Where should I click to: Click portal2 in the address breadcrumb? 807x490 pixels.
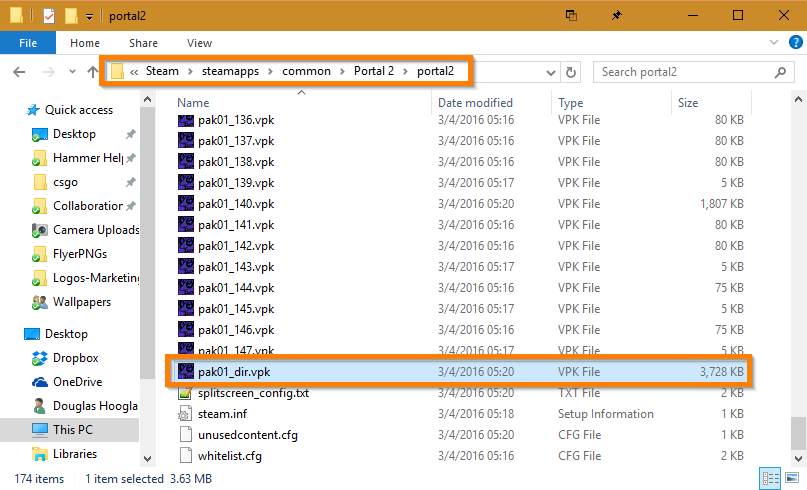[435, 71]
